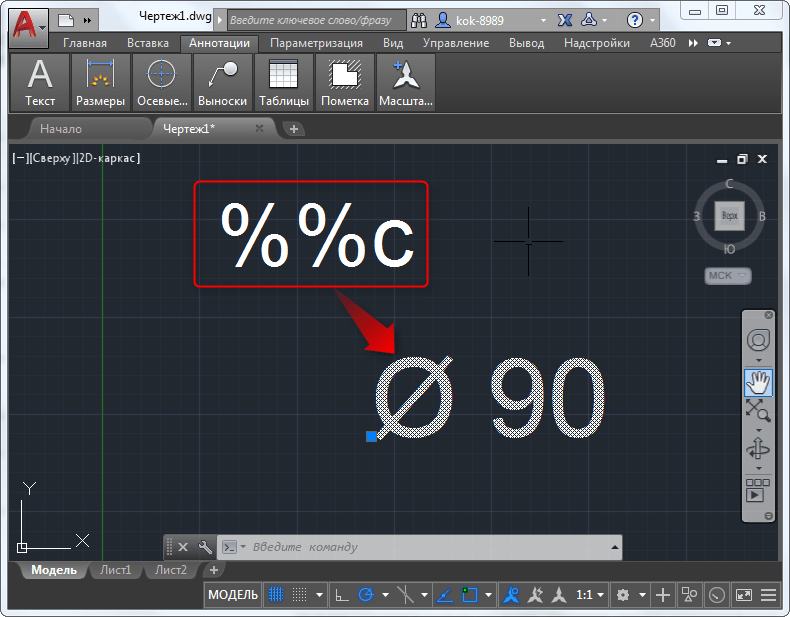This screenshot has height=617, width=790.
Task: Select the Zoom extents tool
Action: tap(758, 410)
